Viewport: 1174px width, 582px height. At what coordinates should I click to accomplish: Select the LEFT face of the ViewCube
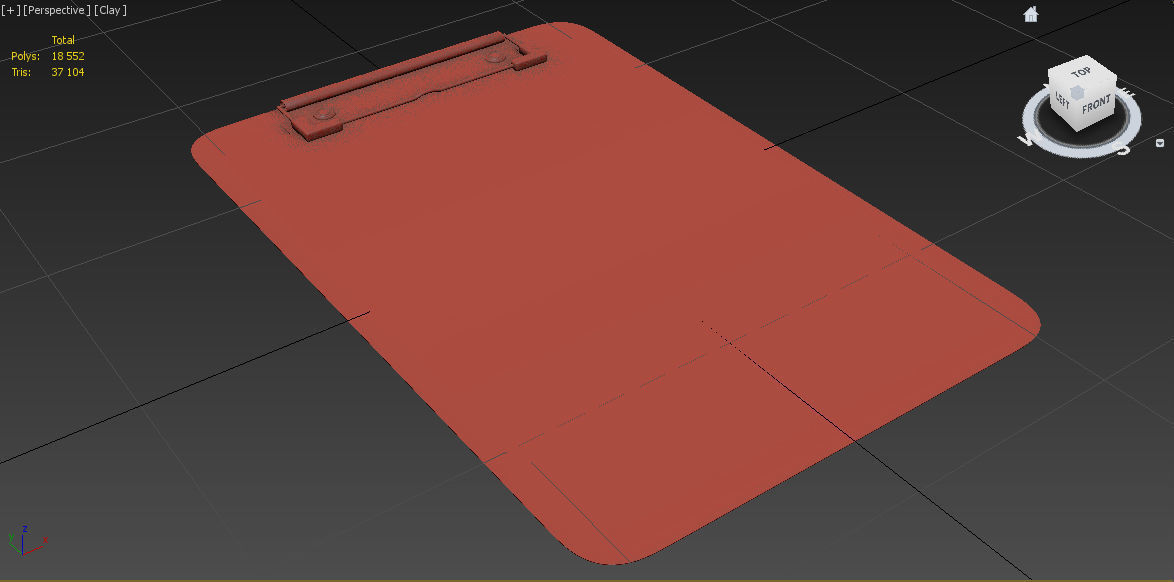click(x=1062, y=99)
